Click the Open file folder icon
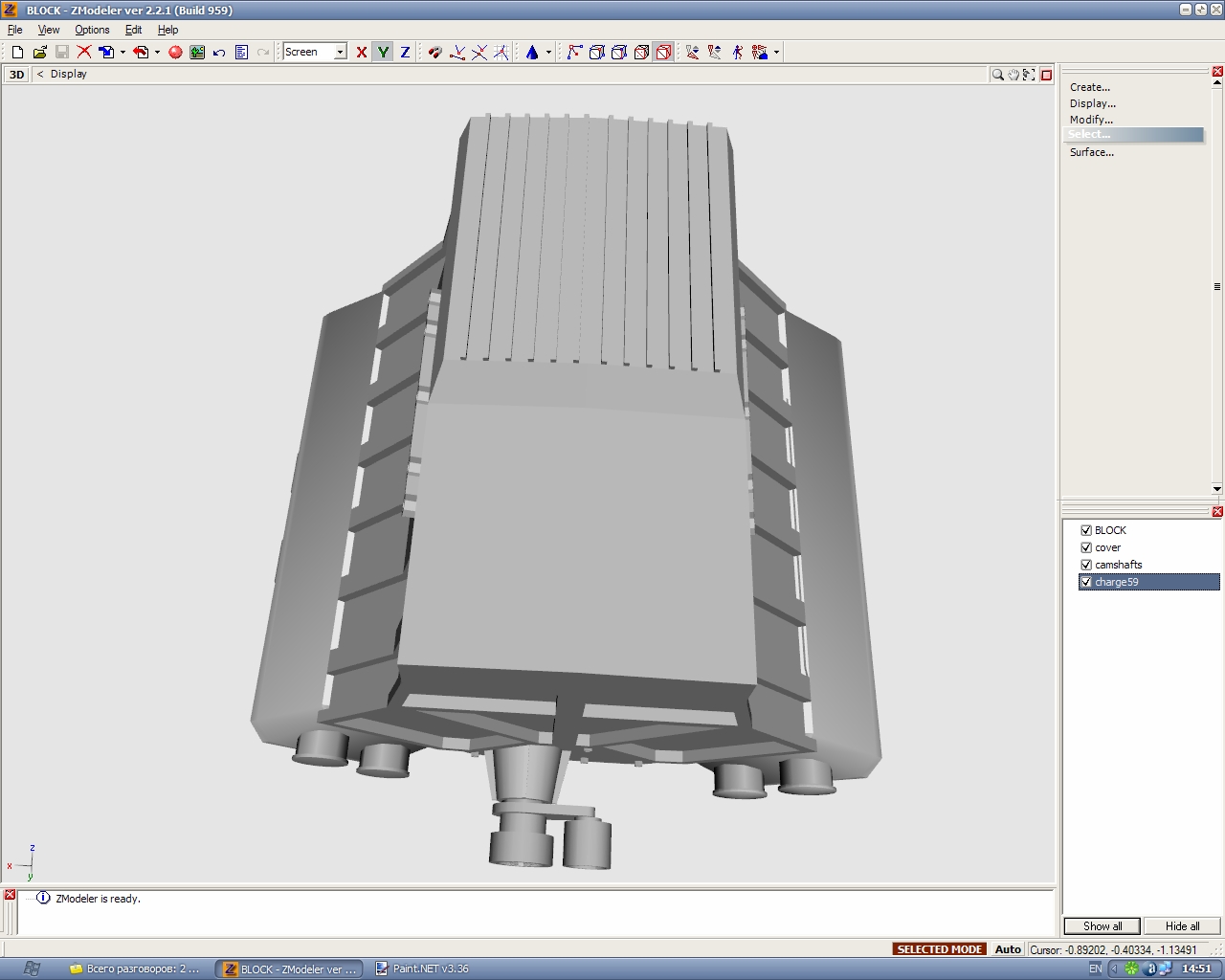 coord(39,53)
